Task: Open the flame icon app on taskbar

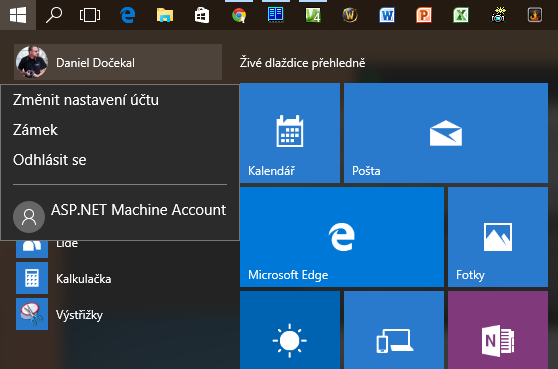Action: click(535, 15)
